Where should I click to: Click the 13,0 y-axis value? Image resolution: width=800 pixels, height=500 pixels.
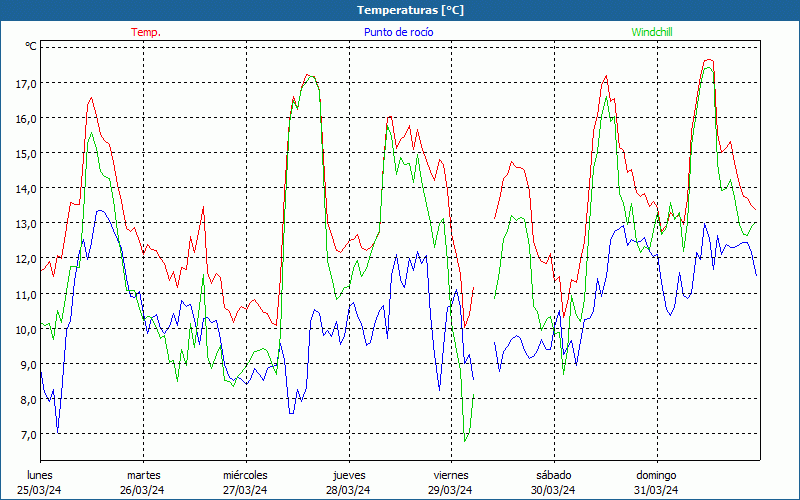pyautogui.click(x=26, y=224)
